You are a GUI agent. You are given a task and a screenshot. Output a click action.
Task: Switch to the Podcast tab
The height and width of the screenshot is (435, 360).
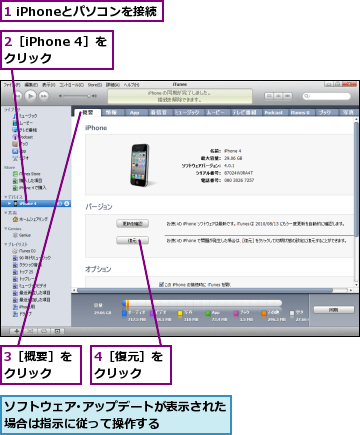(274, 113)
